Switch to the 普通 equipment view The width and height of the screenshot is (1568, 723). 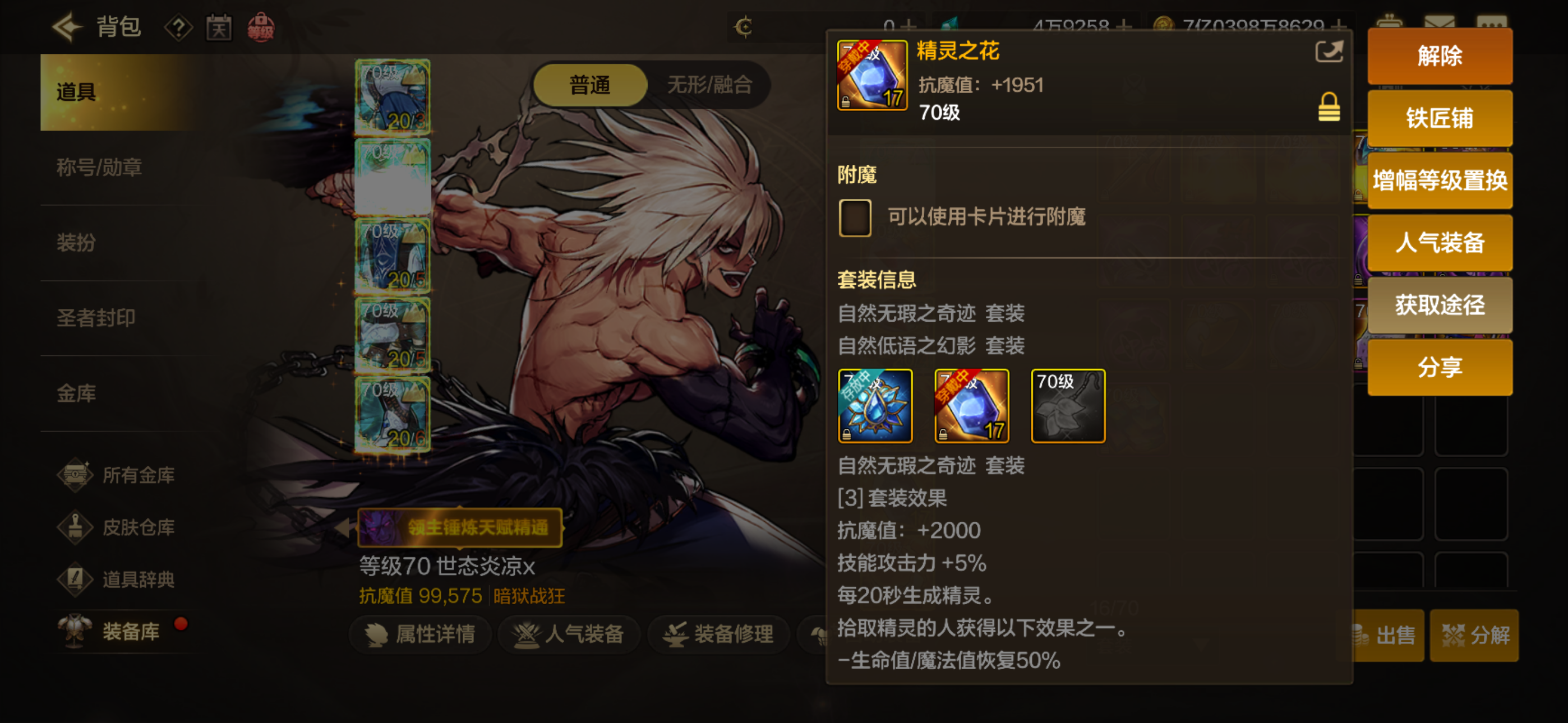point(590,85)
